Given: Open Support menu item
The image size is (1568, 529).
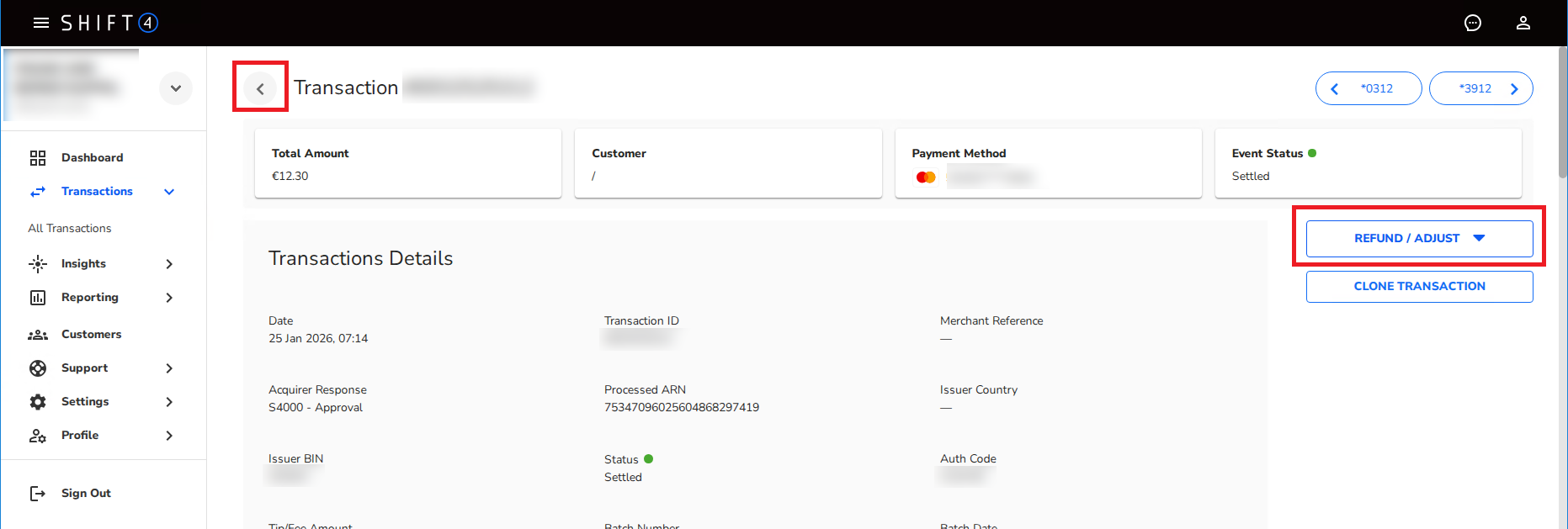Looking at the screenshot, I should [84, 368].
